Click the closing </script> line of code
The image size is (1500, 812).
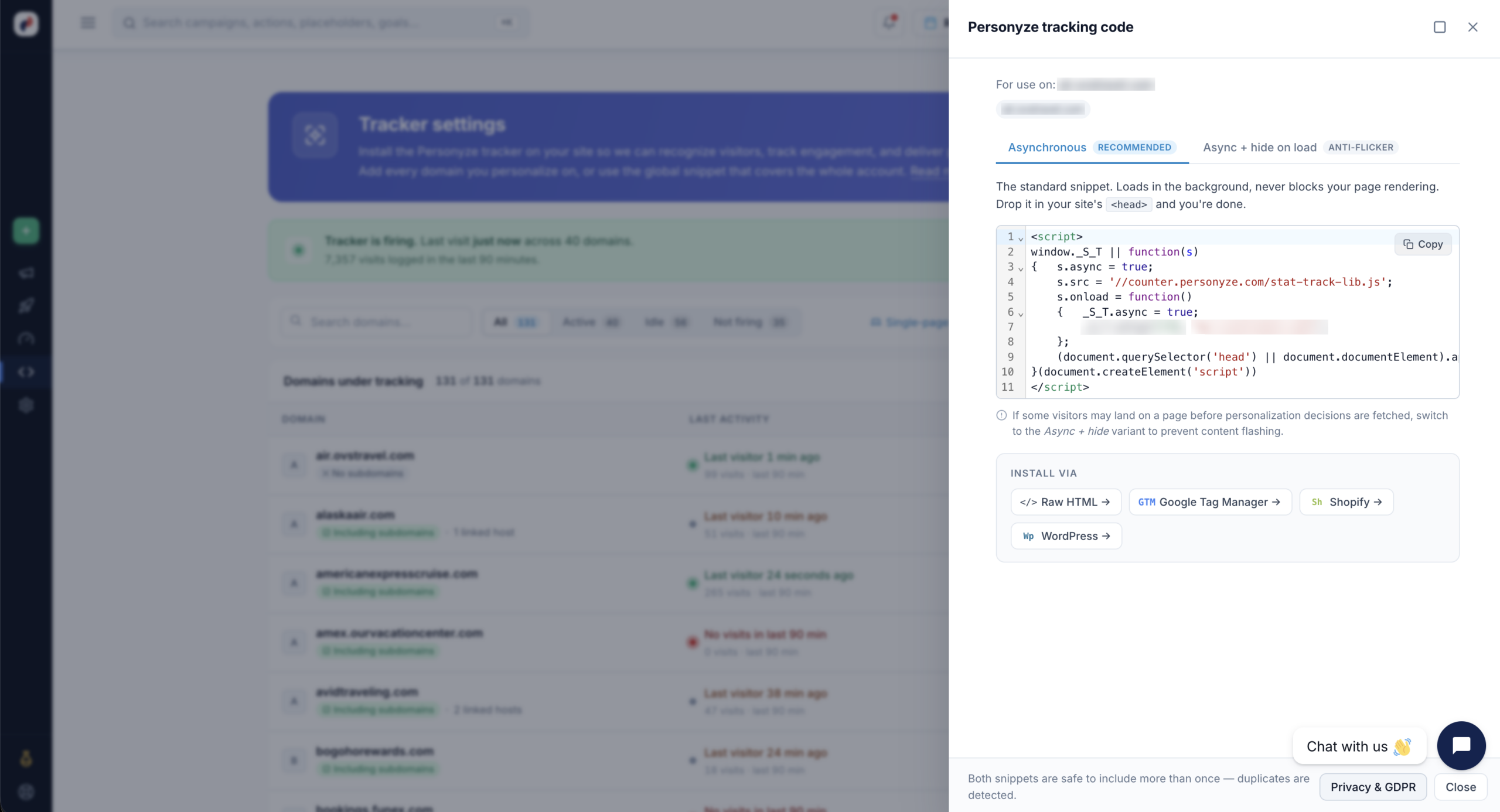[x=1060, y=387]
